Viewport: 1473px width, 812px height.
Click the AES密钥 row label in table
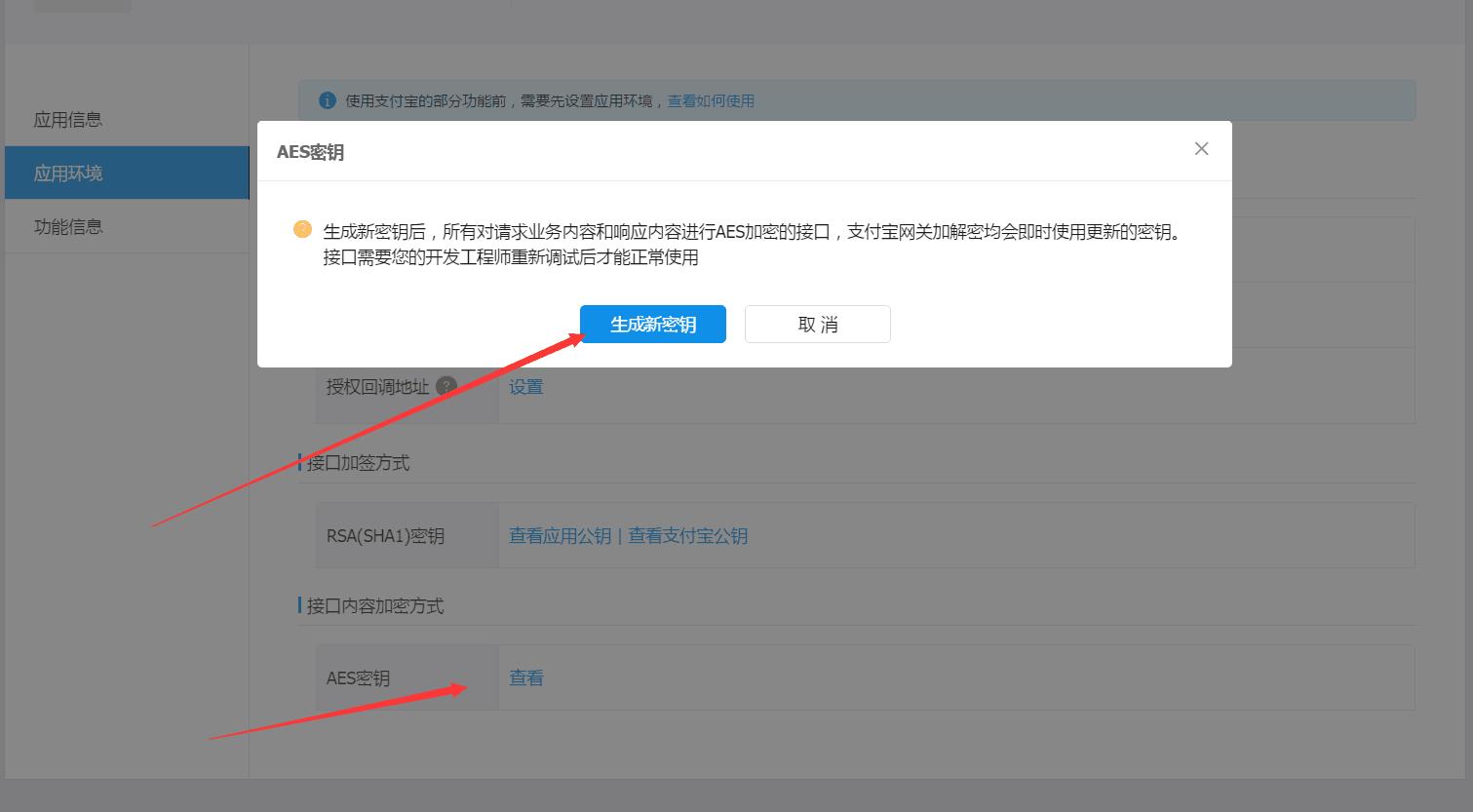[x=358, y=678]
